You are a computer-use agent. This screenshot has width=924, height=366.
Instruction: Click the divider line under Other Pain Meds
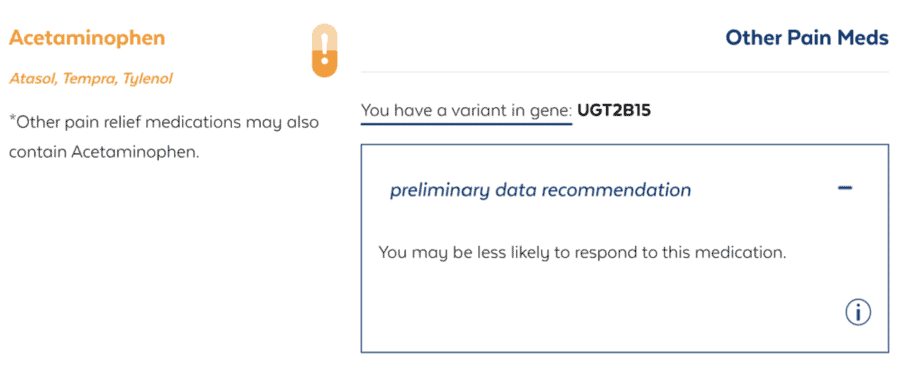pyautogui.click(x=625, y=72)
